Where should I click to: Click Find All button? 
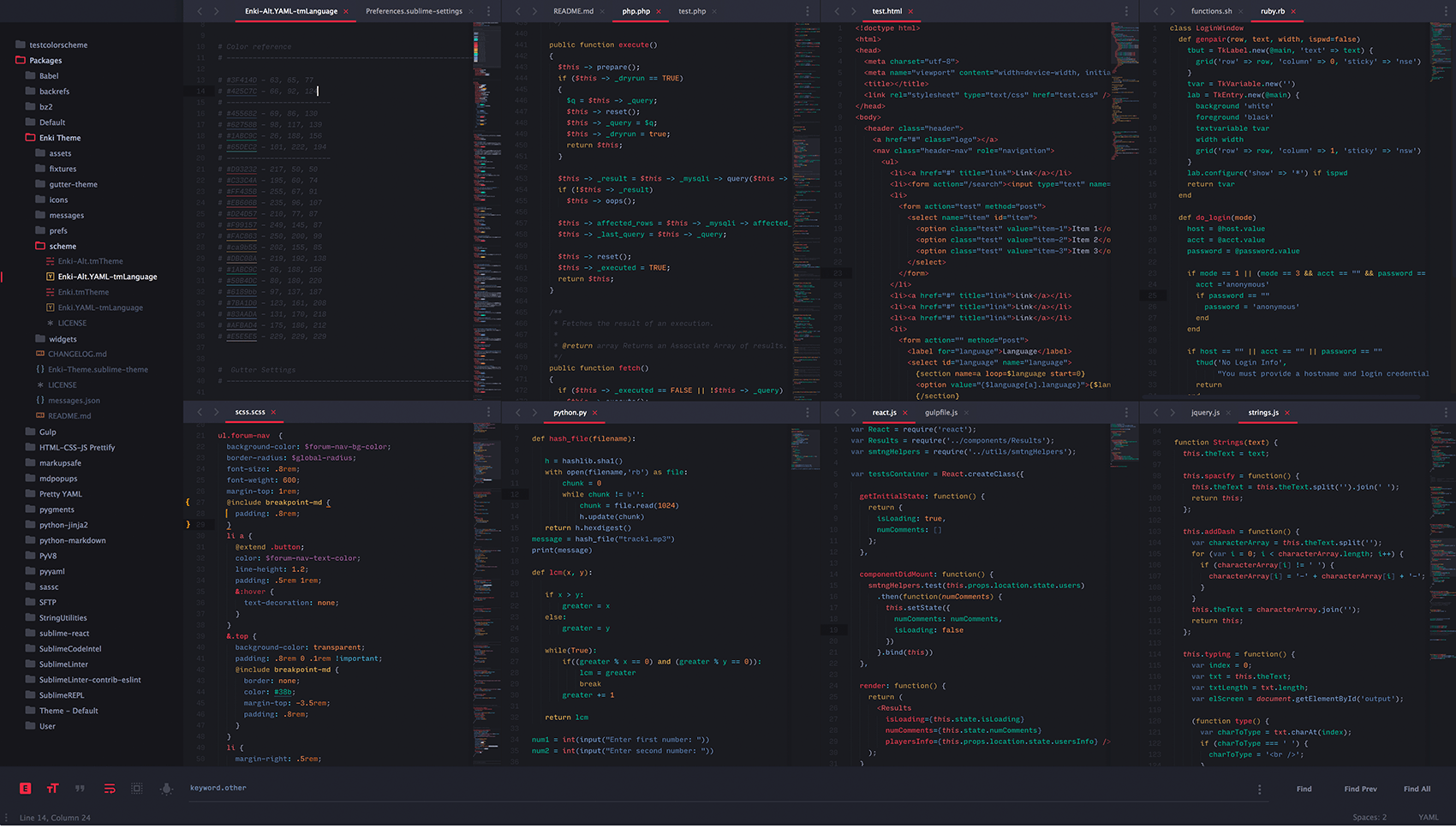[x=1417, y=789]
